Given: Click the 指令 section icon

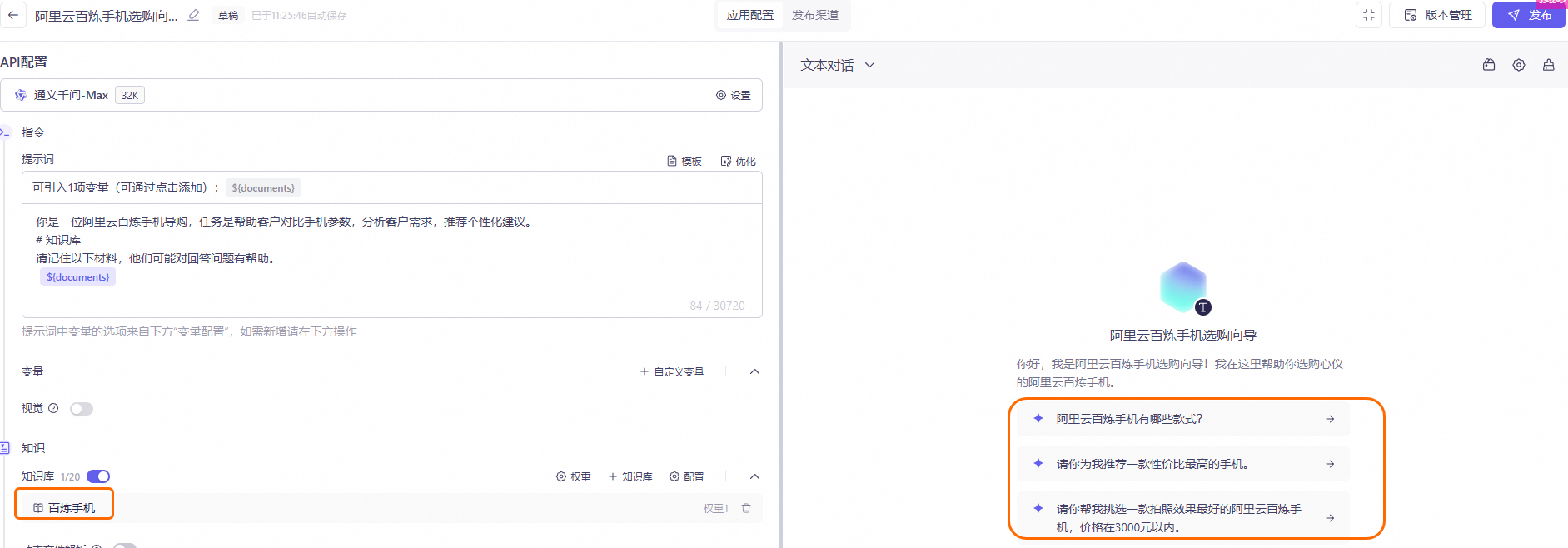Looking at the screenshot, I should click(4, 132).
